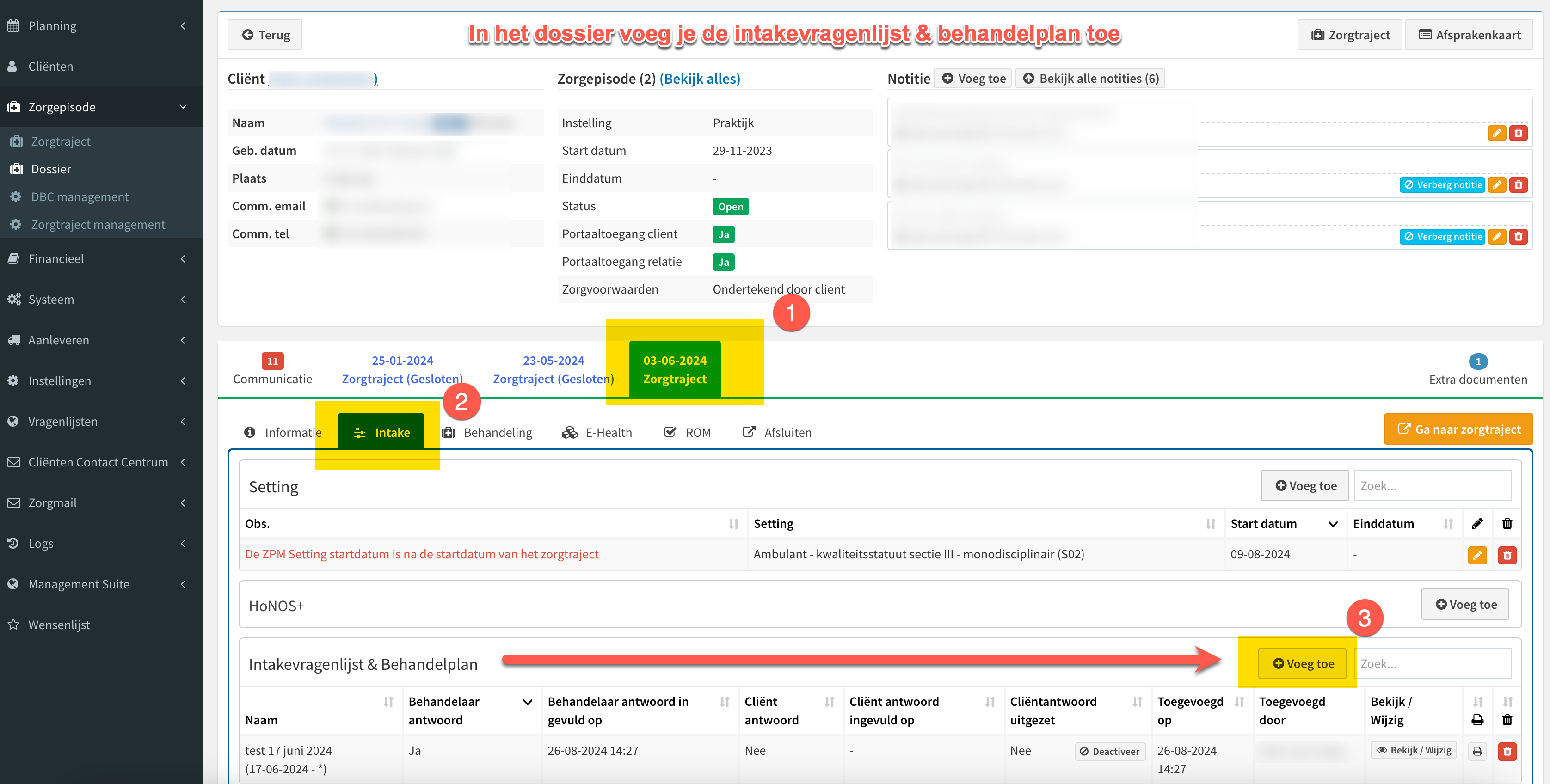Hide the bottom note with Verberg notitie
Image resolution: width=1550 pixels, height=784 pixels.
click(x=1442, y=237)
